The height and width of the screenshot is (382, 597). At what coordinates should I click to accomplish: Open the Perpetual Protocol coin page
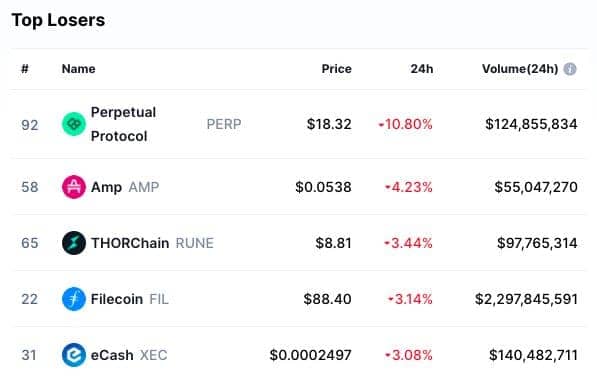tap(123, 124)
